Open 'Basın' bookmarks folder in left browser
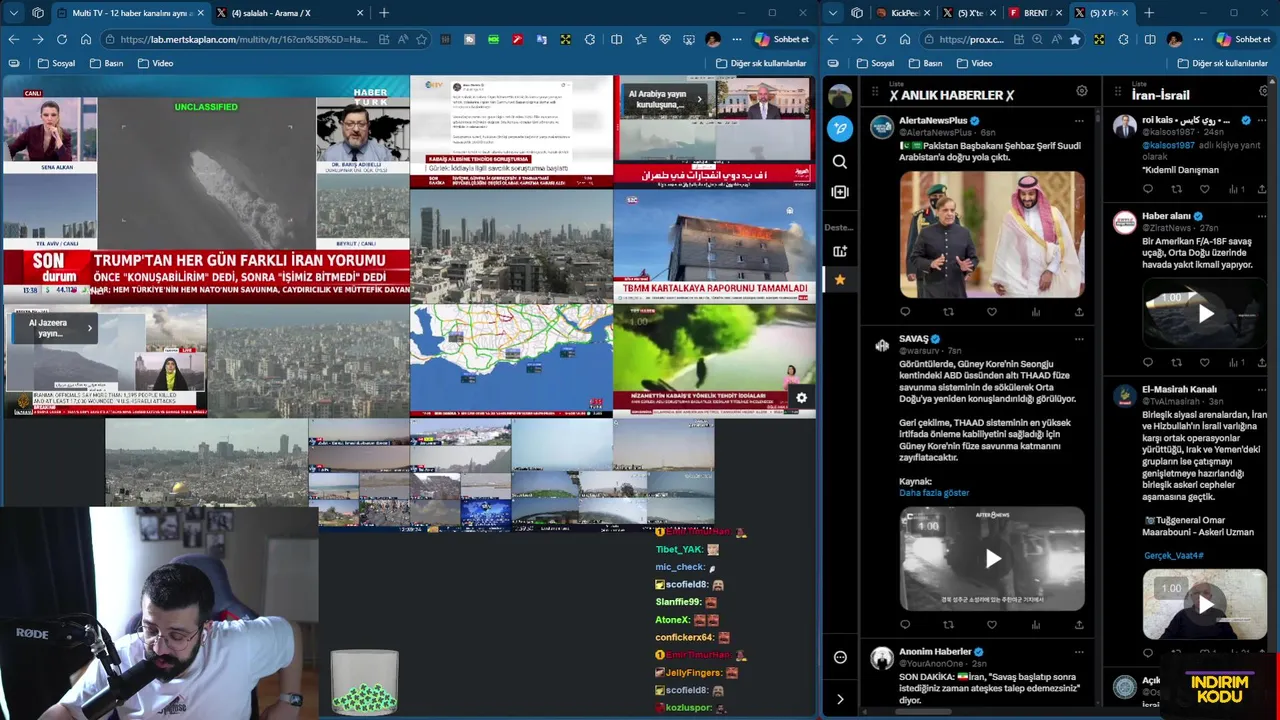The width and height of the screenshot is (1280, 720). (106, 63)
